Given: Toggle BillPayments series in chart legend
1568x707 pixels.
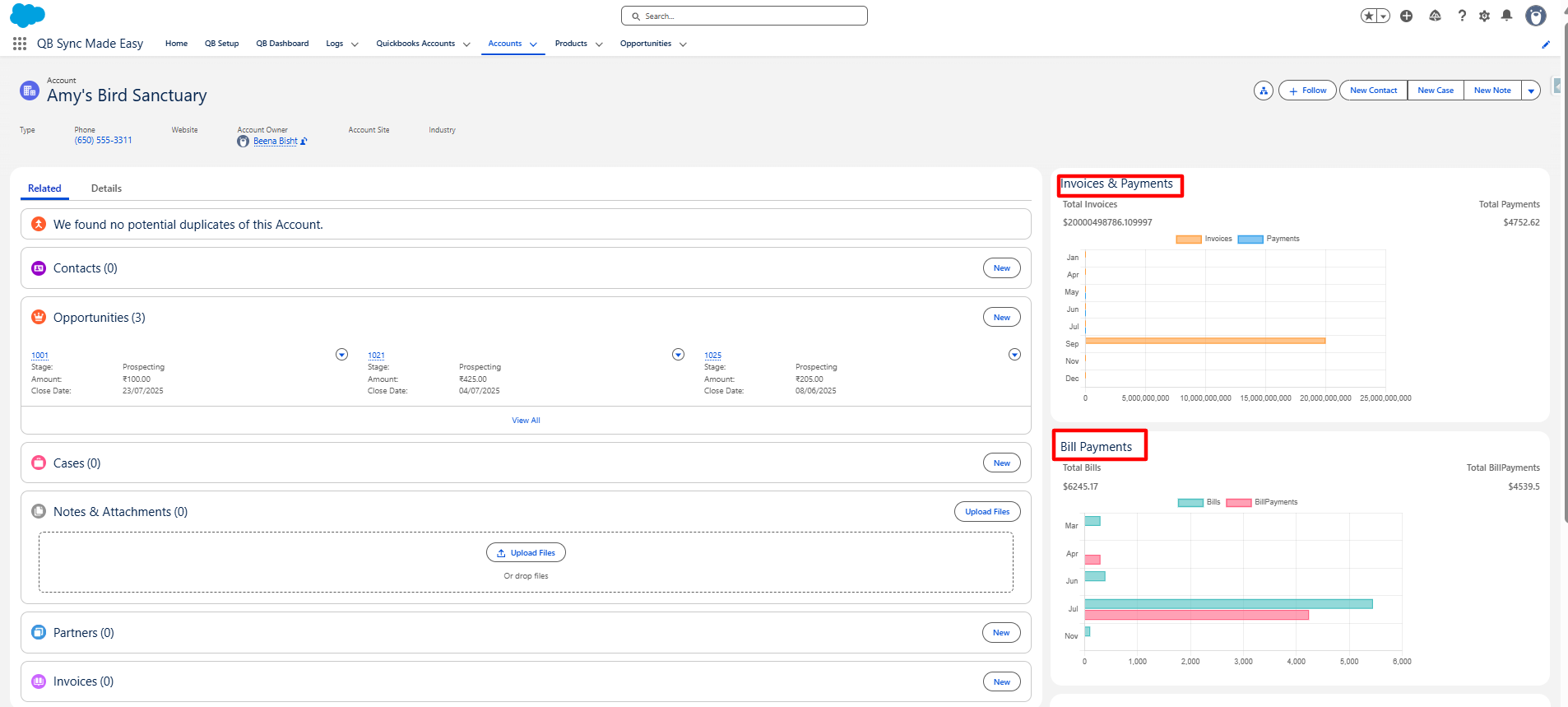Looking at the screenshot, I should [1261, 502].
